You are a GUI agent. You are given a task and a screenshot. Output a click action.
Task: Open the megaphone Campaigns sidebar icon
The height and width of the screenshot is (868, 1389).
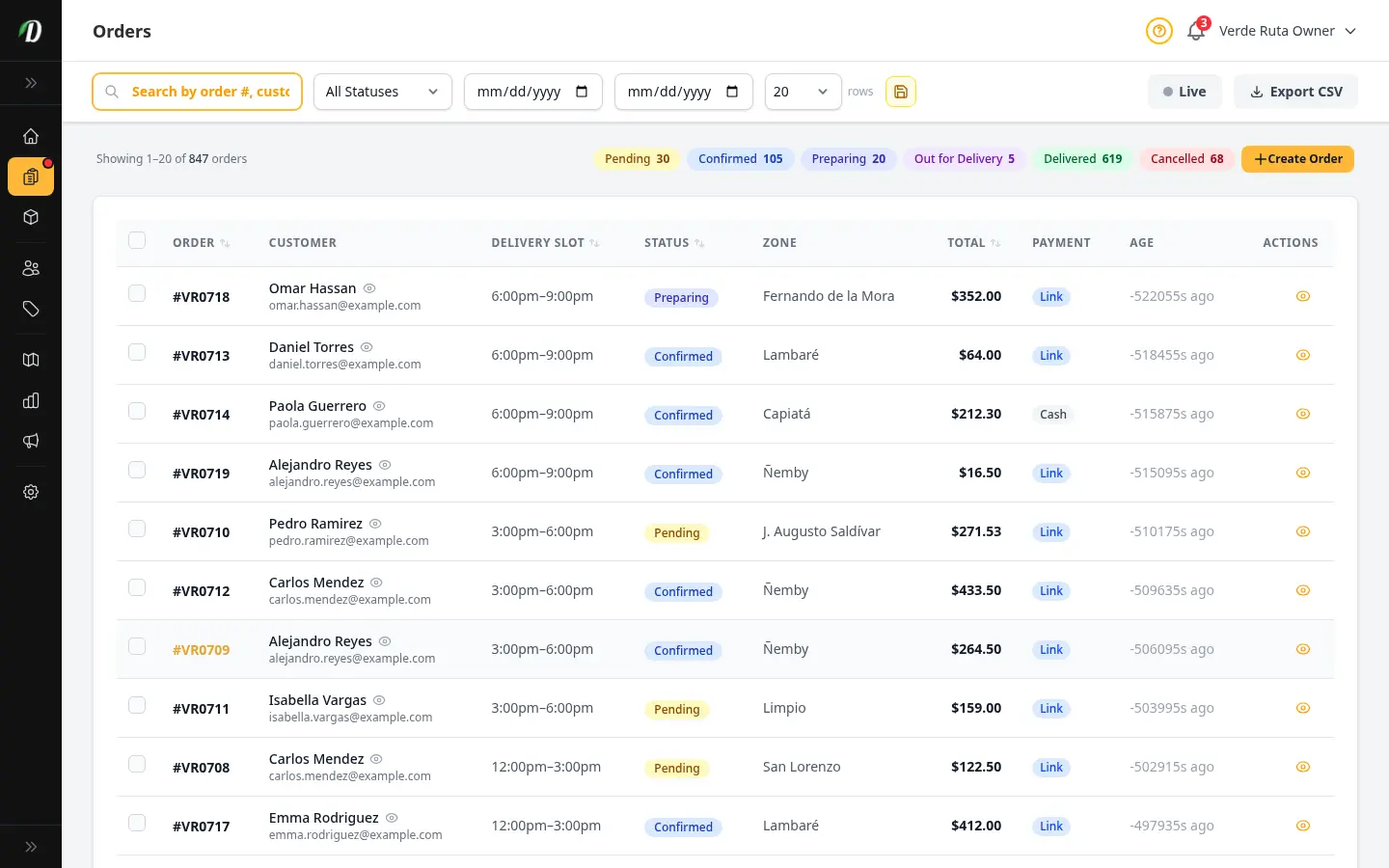[31, 441]
